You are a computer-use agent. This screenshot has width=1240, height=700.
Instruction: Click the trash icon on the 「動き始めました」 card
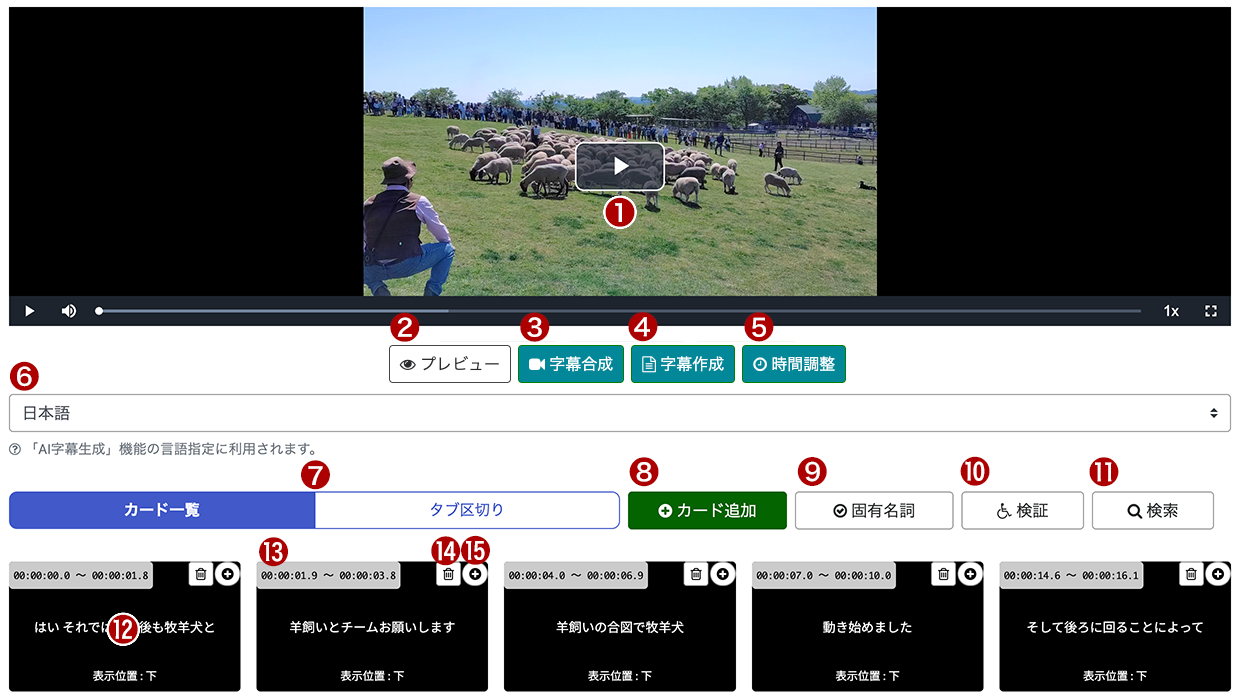[x=943, y=575]
